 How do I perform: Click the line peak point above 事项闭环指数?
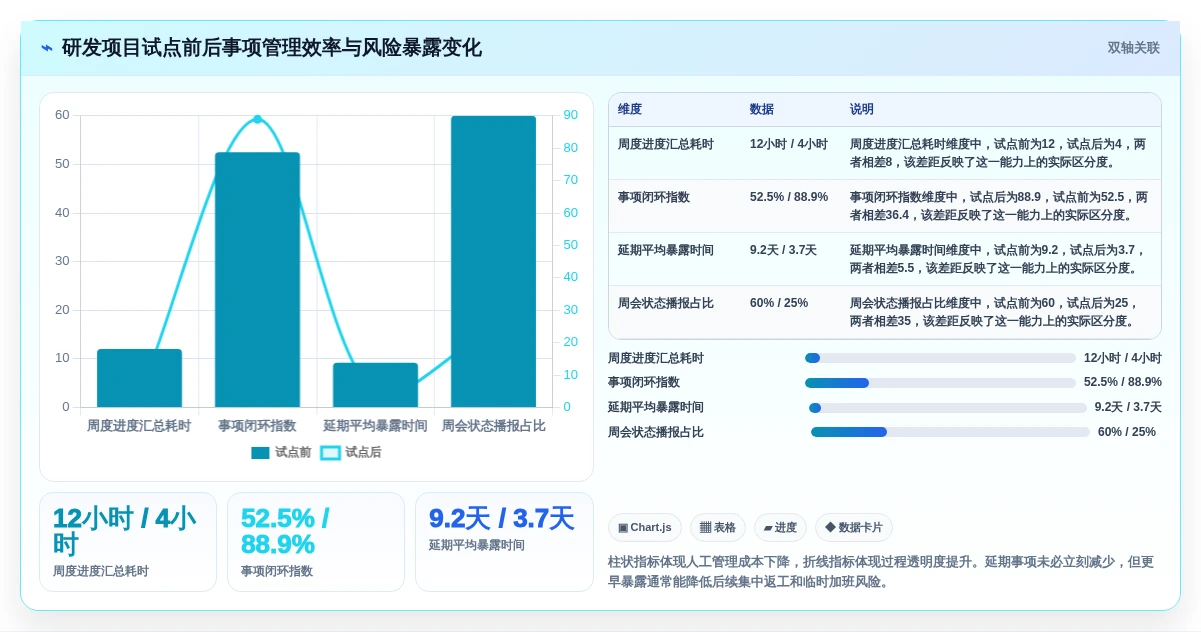click(257, 119)
